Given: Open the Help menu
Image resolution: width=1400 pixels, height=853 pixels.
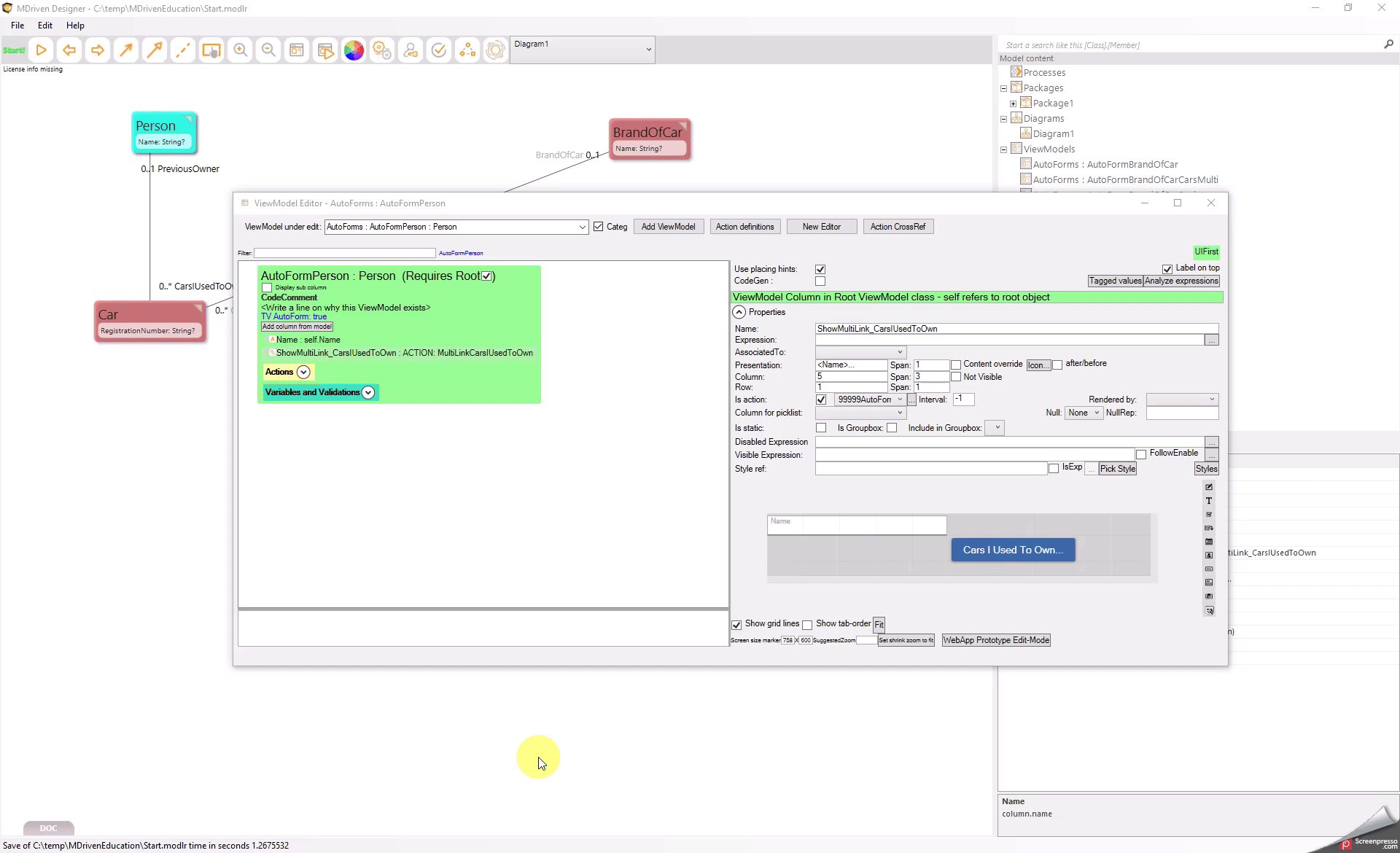Looking at the screenshot, I should (75, 25).
